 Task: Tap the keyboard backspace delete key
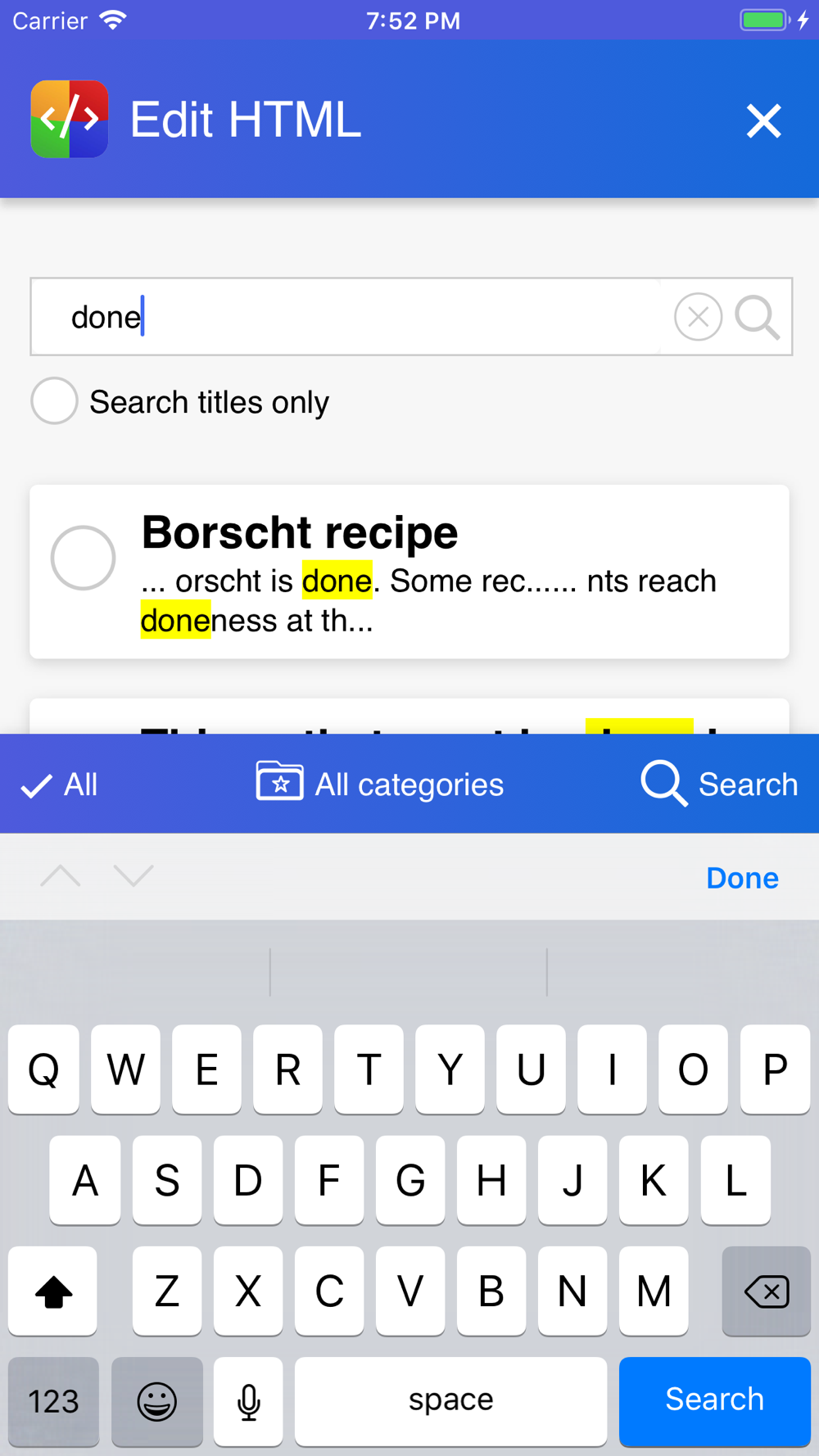[767, 1291]
